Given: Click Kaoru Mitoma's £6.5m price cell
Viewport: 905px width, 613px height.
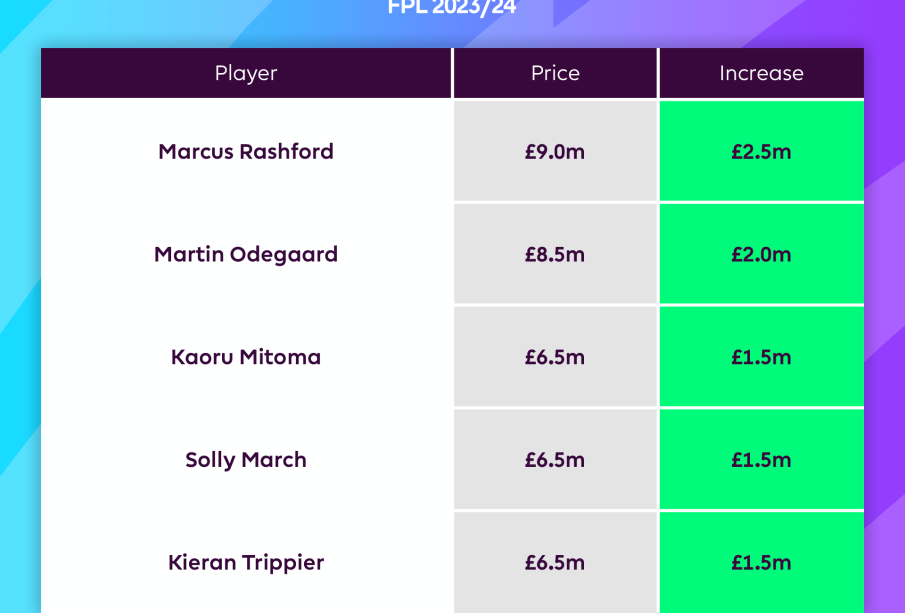Looking at the screenshot, I should pos(555,357).
